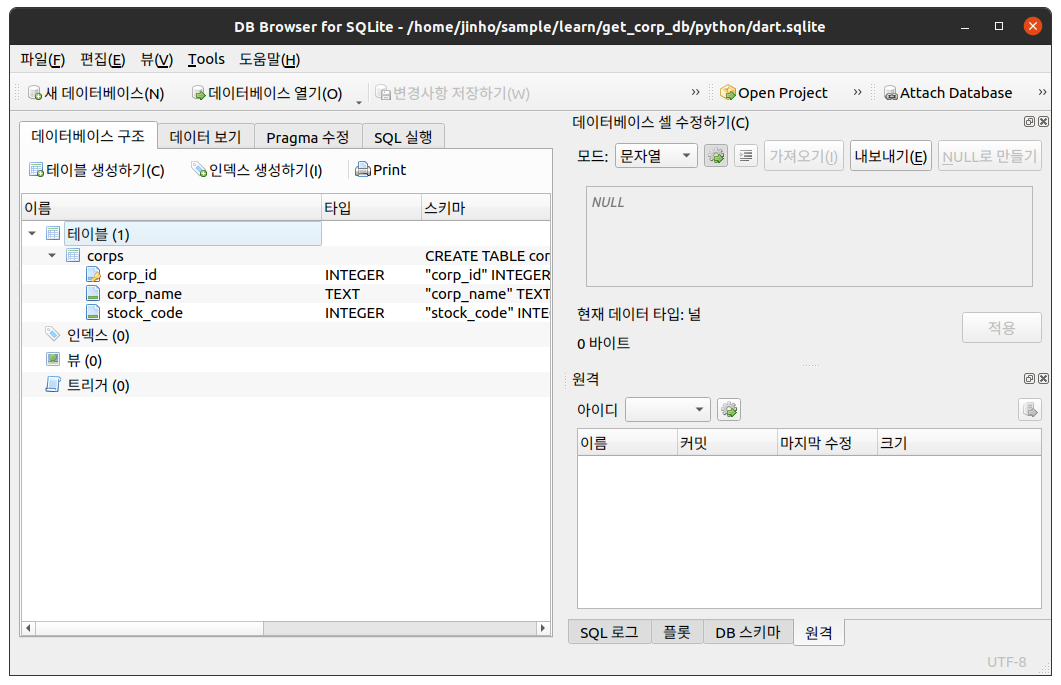Click 이름 column header in 원격 list
The image size is (1061, 685).
627,443
